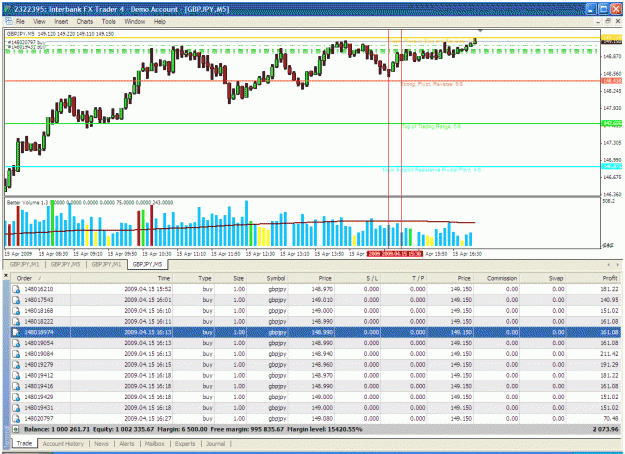The image size is (625, 454).
Task: Switch to the Trade tab
Action: pos(24,443)
